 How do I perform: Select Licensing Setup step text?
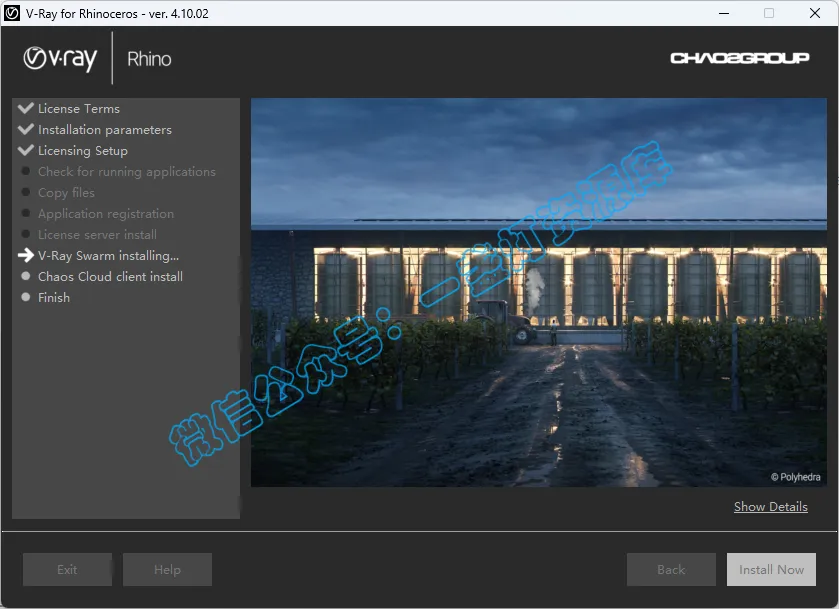point(83,151)
